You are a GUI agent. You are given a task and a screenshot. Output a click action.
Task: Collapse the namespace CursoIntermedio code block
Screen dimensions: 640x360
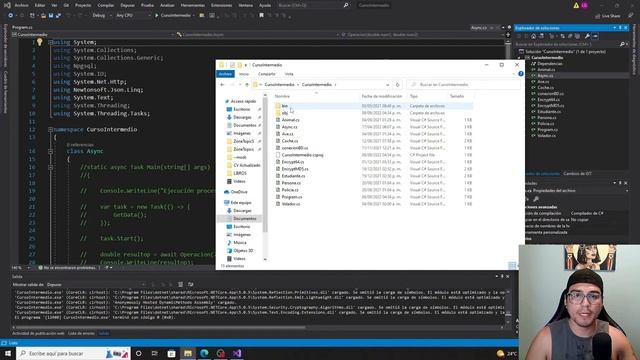51,129
